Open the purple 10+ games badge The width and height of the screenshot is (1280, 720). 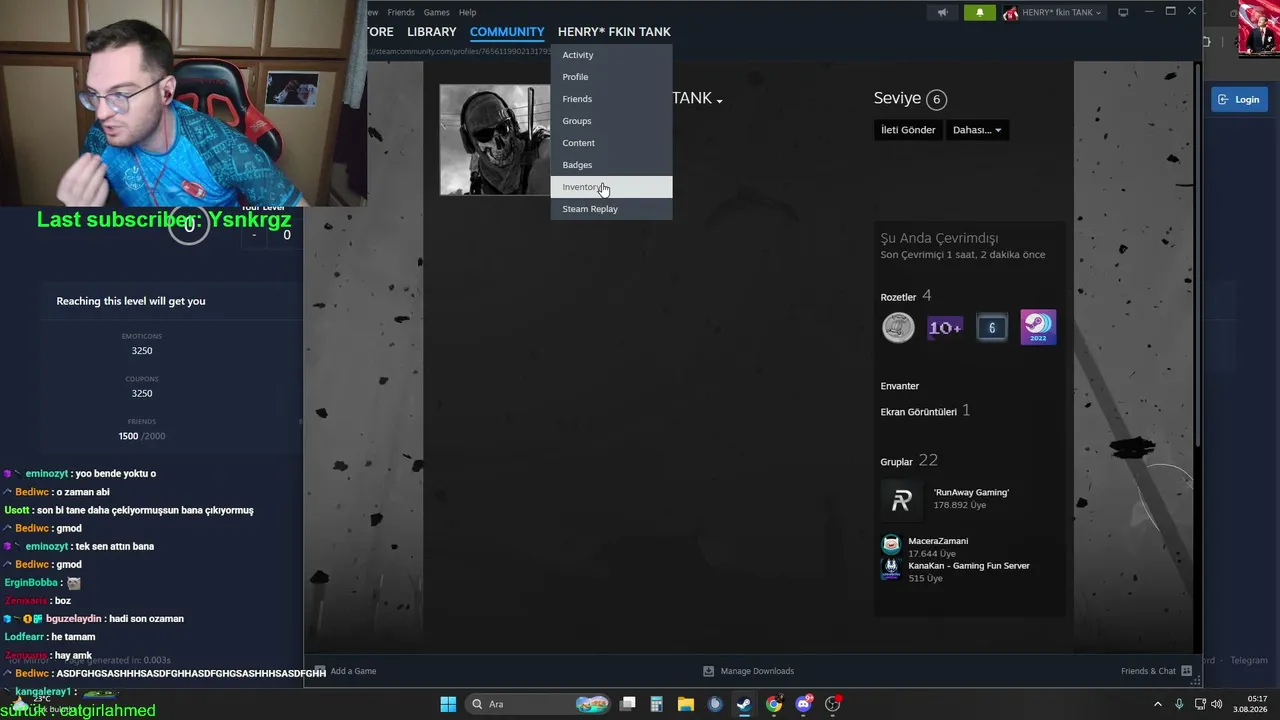pyautogui.click(x=945, y=327)
